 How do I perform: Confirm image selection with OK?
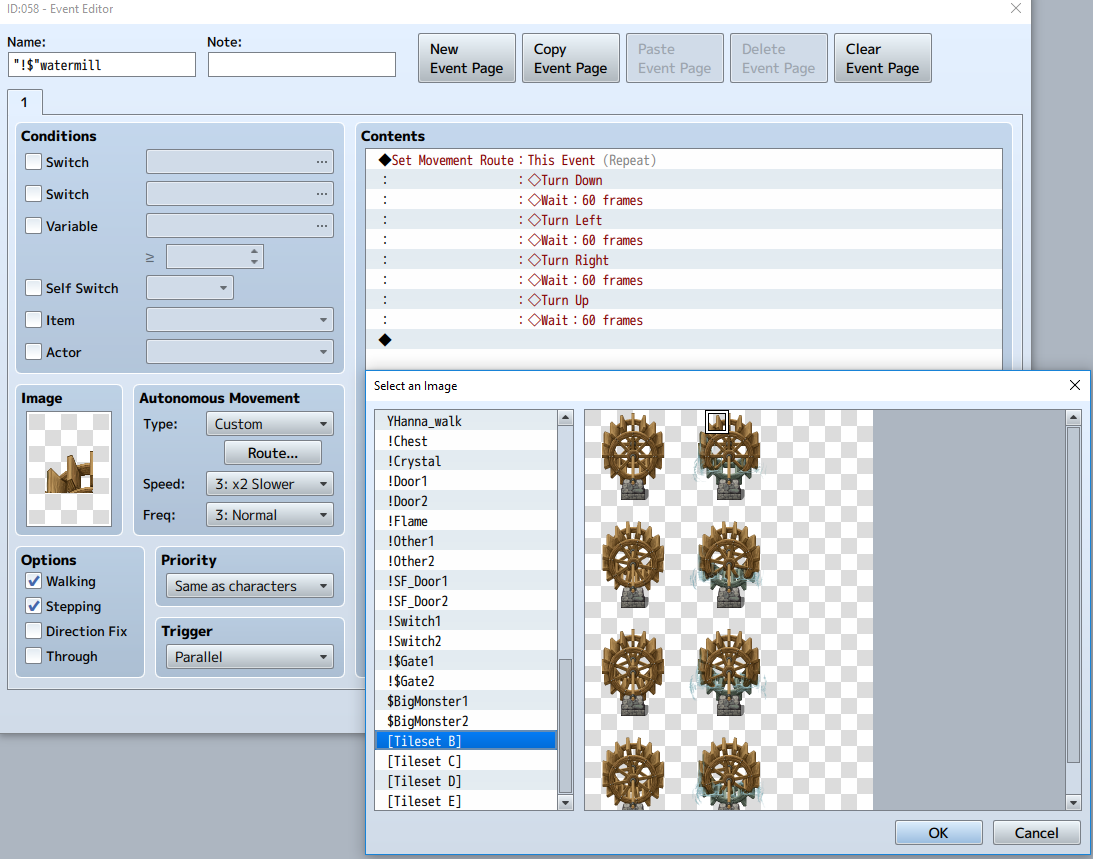tap(938, 833)
